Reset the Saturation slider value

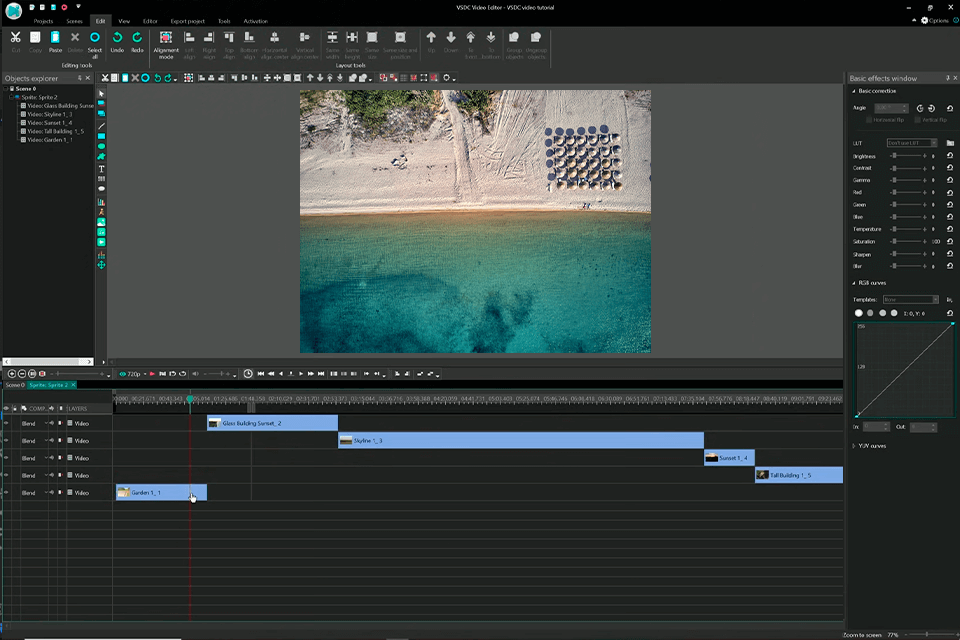[950, 241]
